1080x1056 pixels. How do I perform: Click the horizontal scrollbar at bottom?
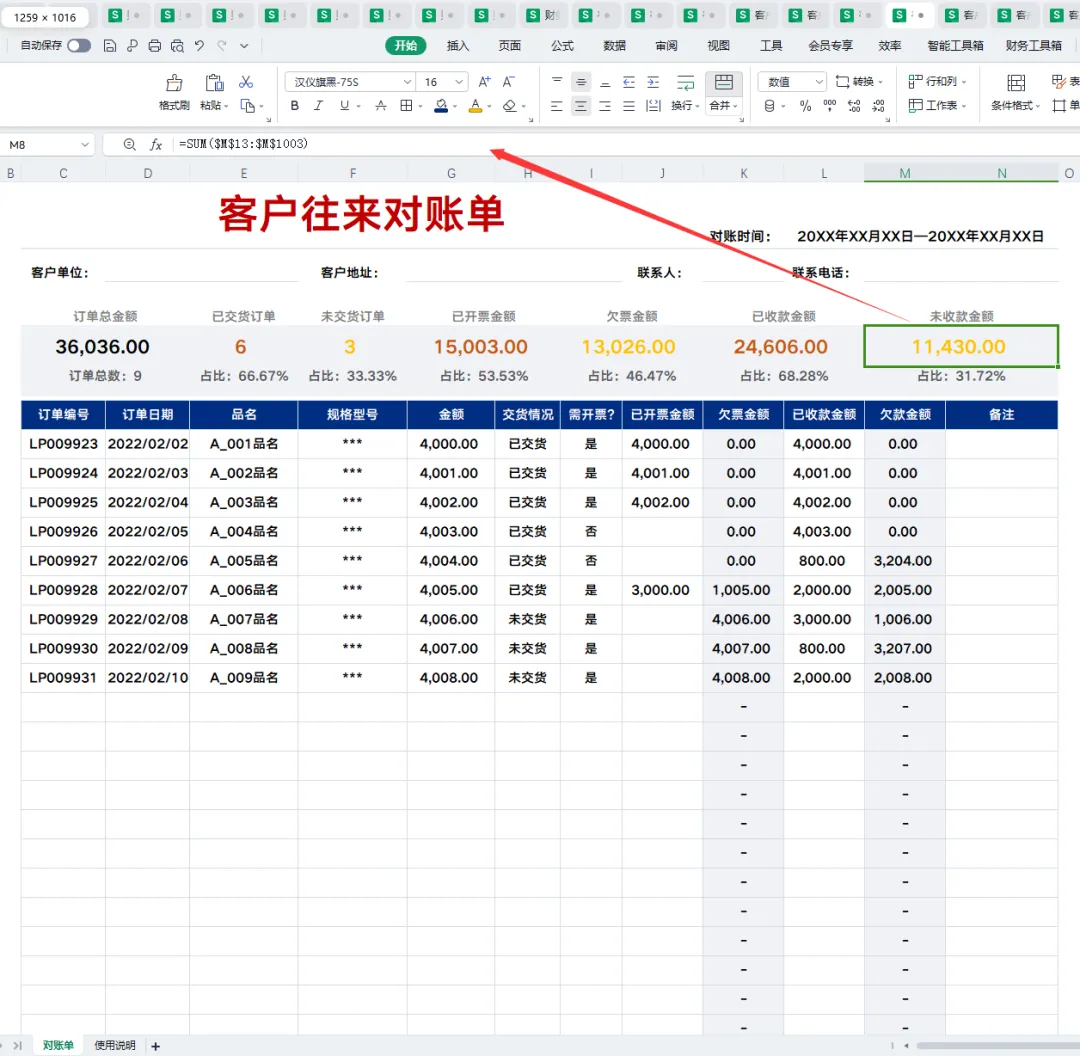point(997,1046)
